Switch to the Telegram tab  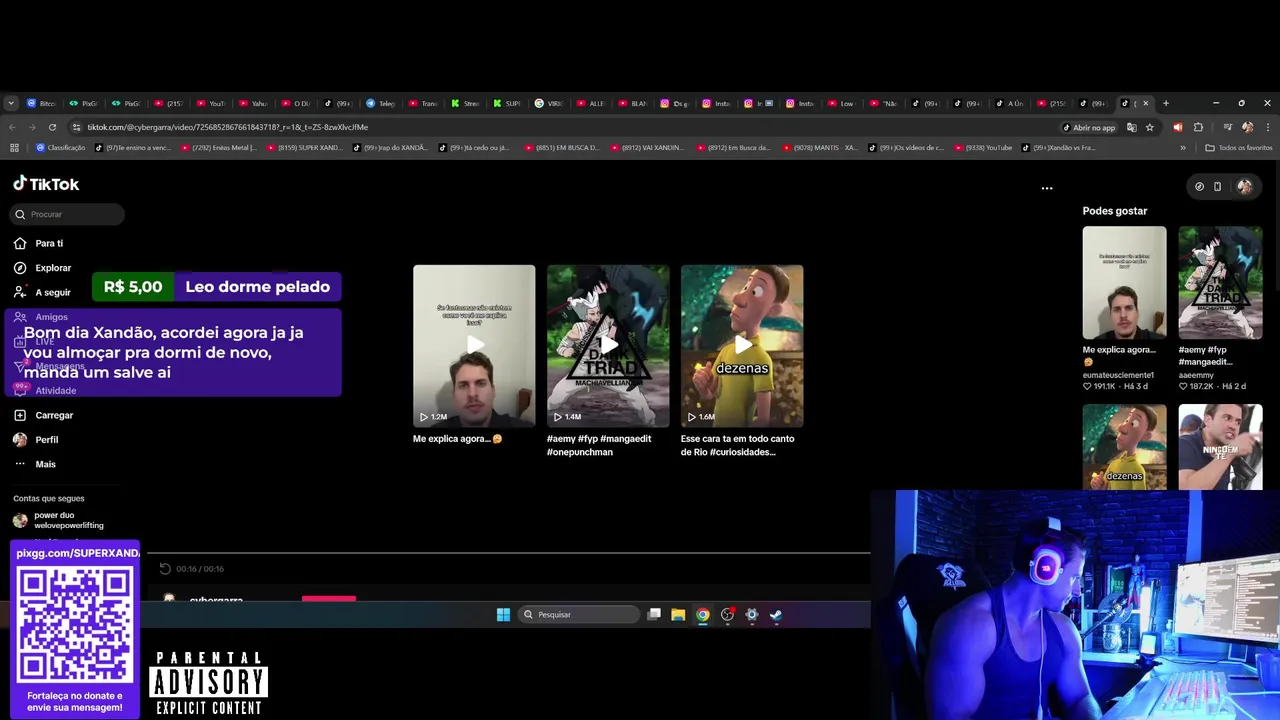(x=381, y=103)
